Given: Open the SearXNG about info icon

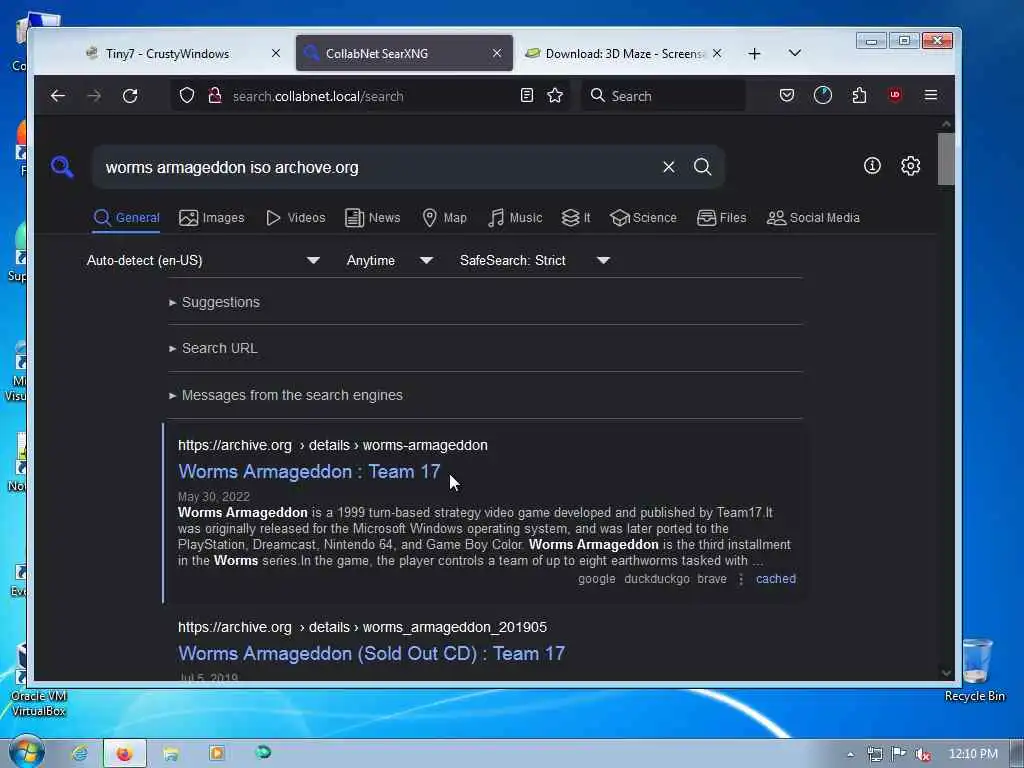Looking at the screenshot, I should click(872, 166).
